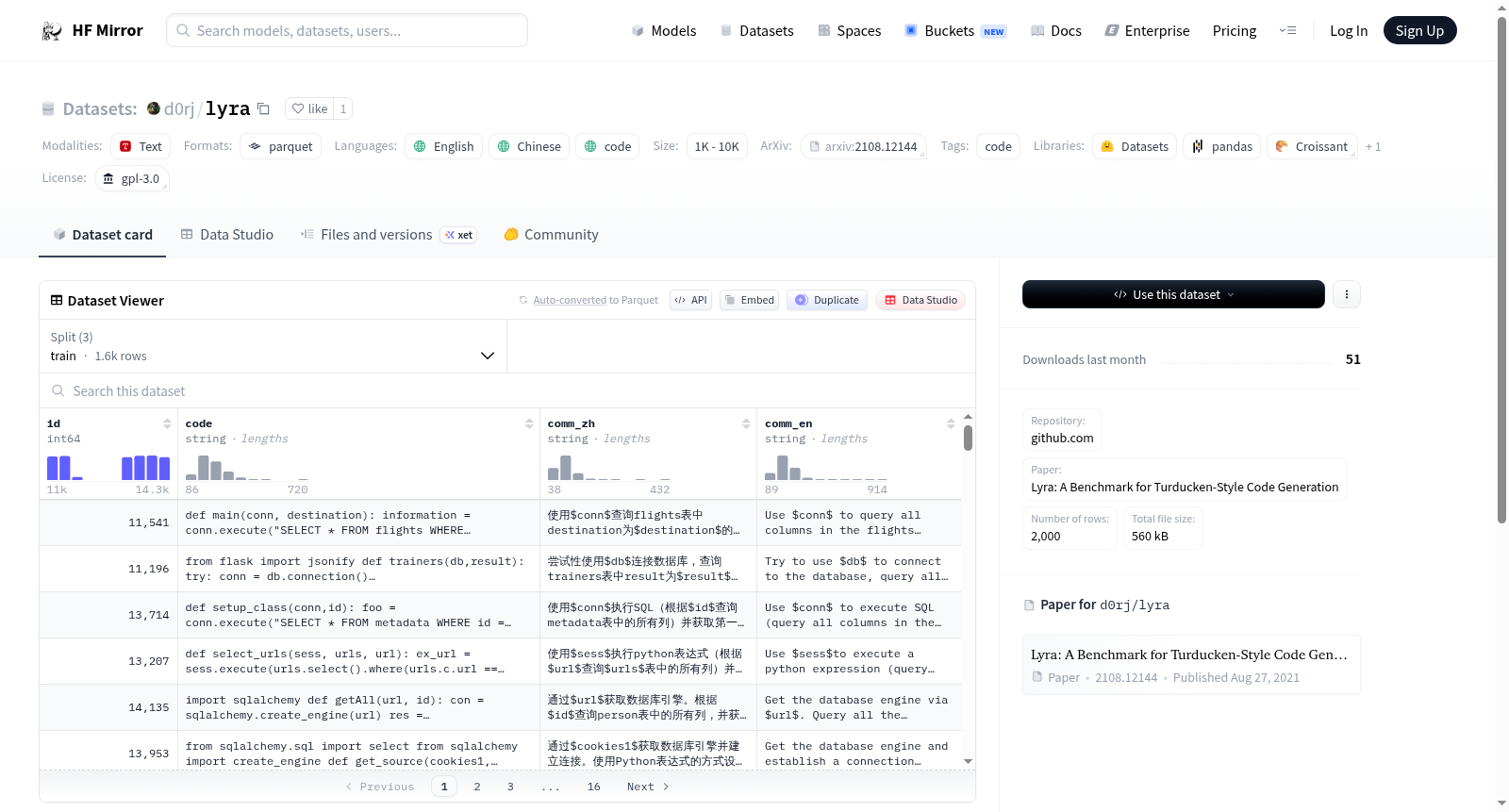Visit the Enterprise page
This screenshot has height=812, width=1509.
(x=1147, y=30)
